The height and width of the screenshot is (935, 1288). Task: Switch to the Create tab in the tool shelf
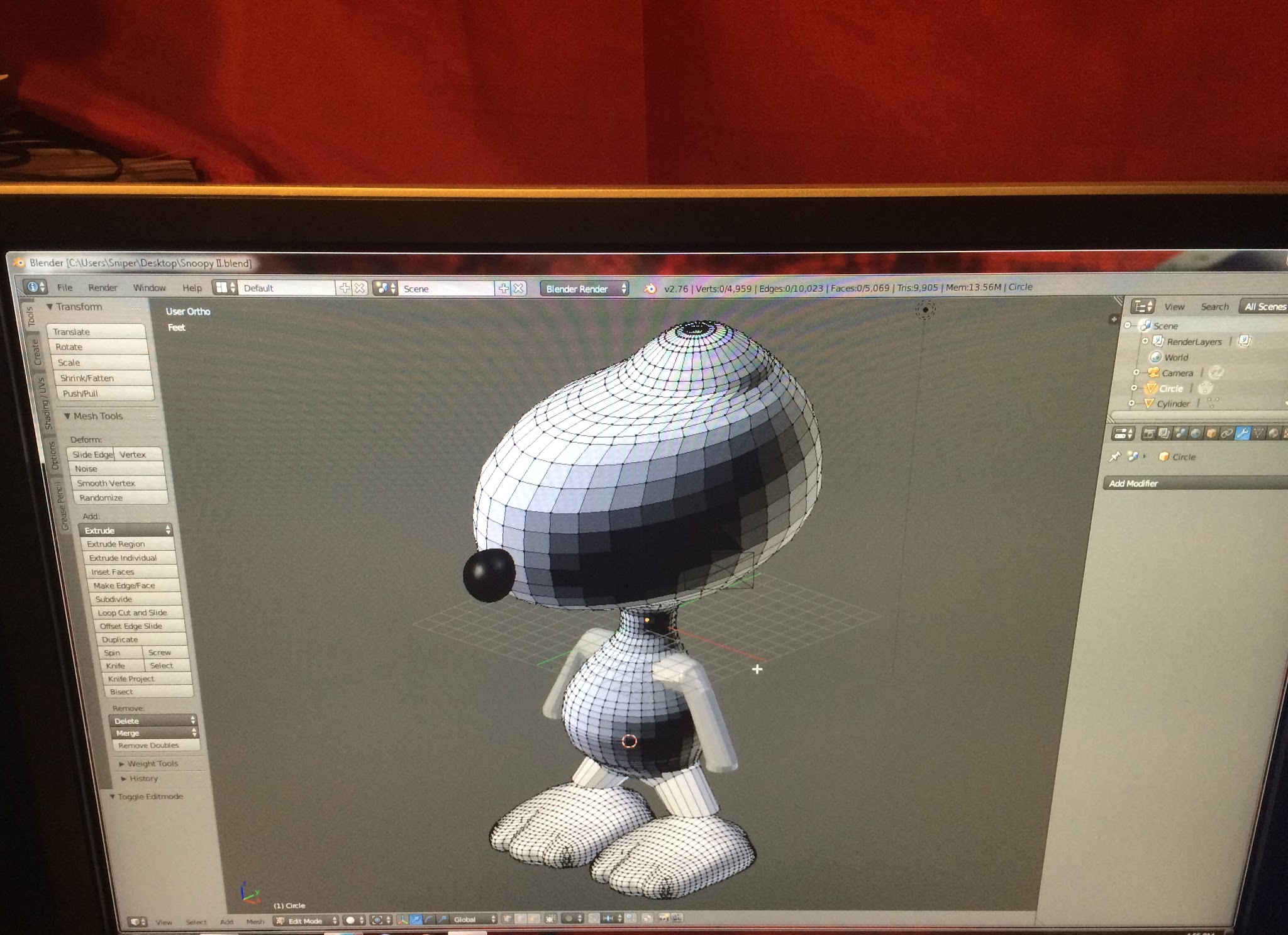tap(36, 352)
